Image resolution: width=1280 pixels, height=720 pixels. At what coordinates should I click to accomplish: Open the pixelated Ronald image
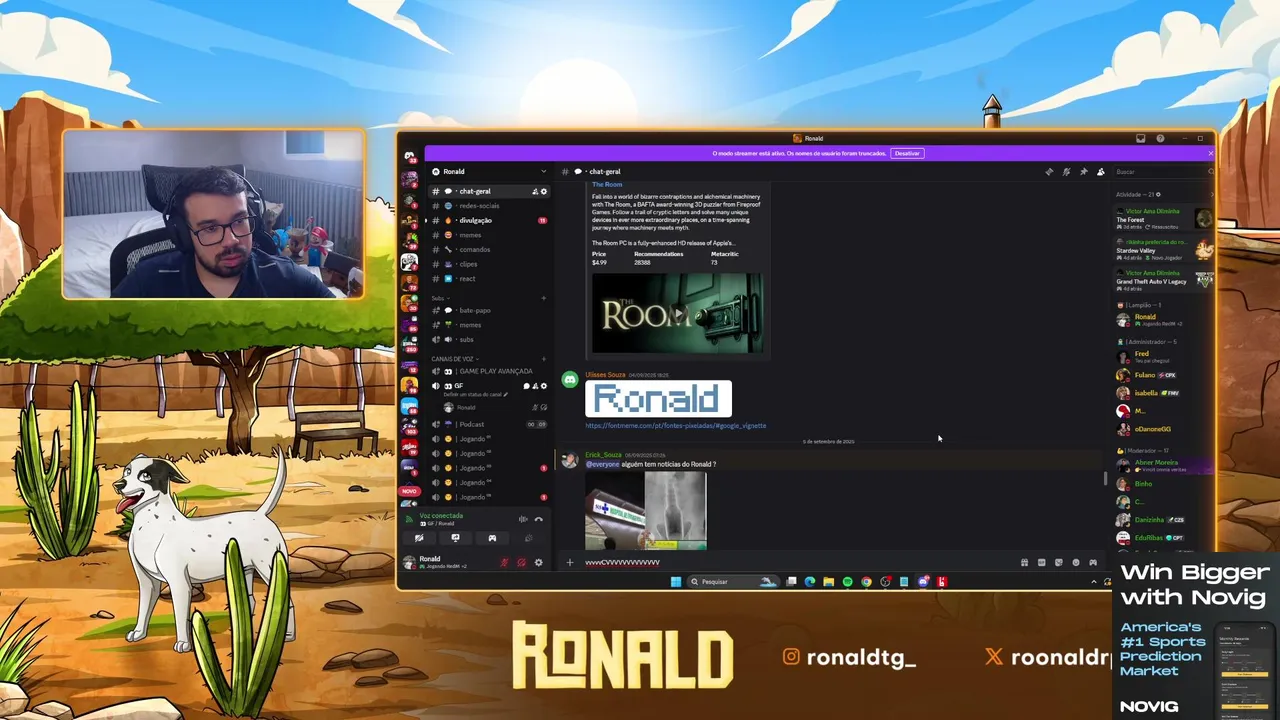[658, 399]
